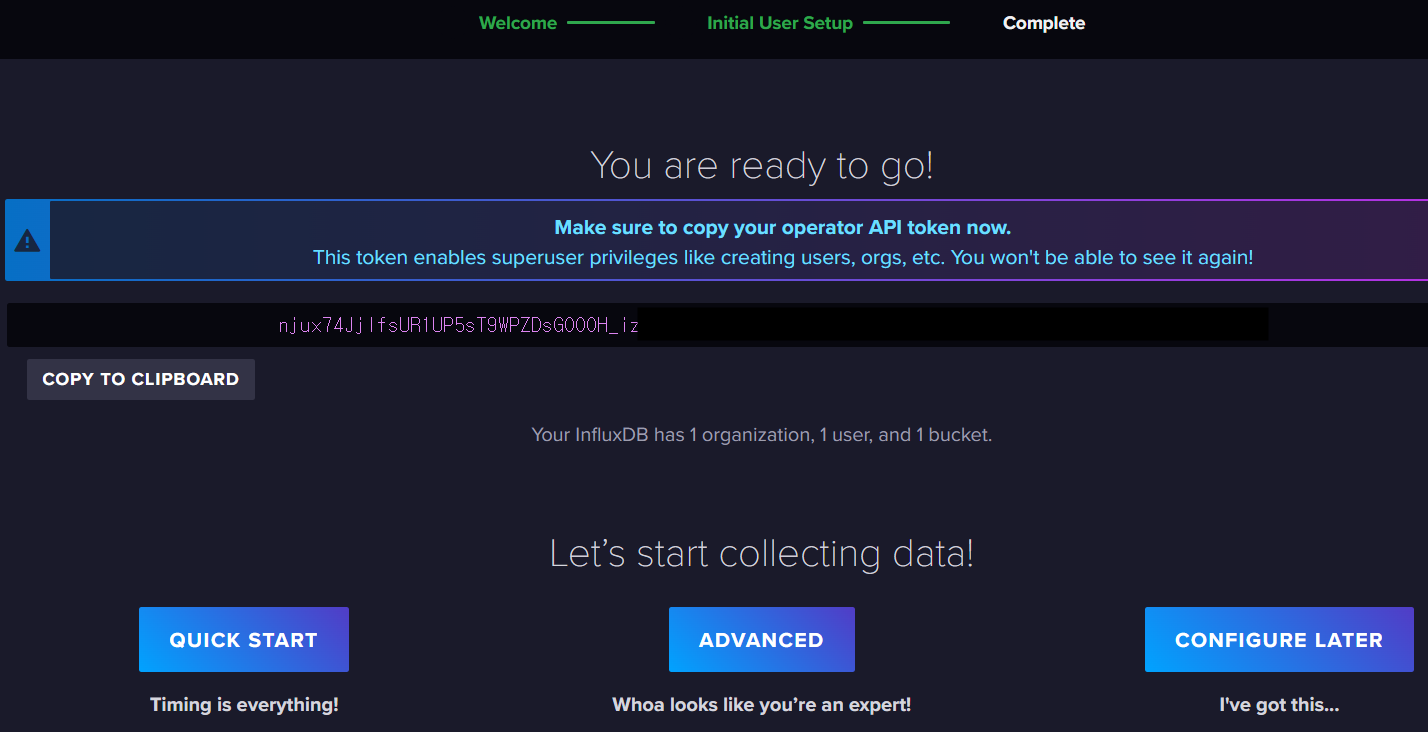Click the "Let's start collecting data!" heading

point(762,553)
